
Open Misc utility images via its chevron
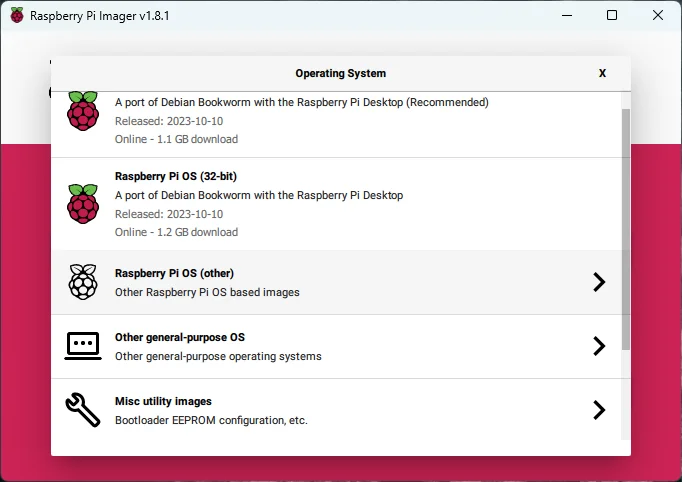pos(599,410)
